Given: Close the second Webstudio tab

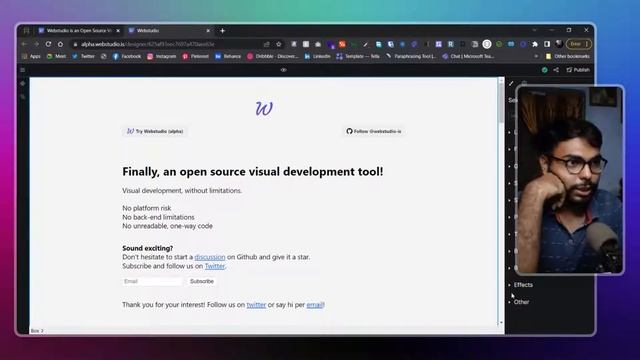Looking at the screenshot, I should (x=208, y=31).
